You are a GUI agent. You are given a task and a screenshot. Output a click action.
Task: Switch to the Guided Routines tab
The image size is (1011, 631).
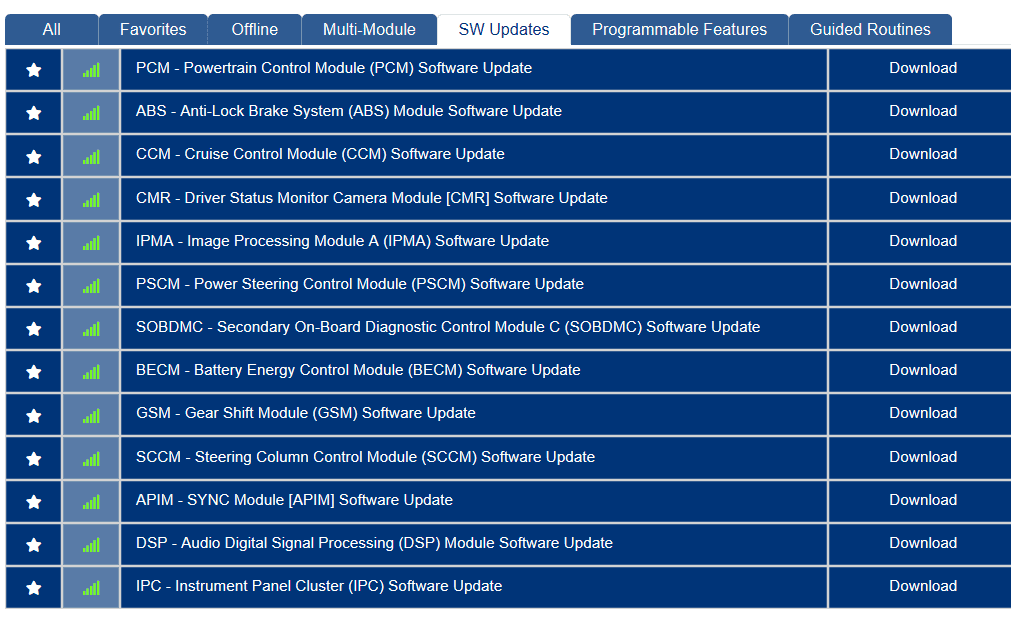pos(870,29)
